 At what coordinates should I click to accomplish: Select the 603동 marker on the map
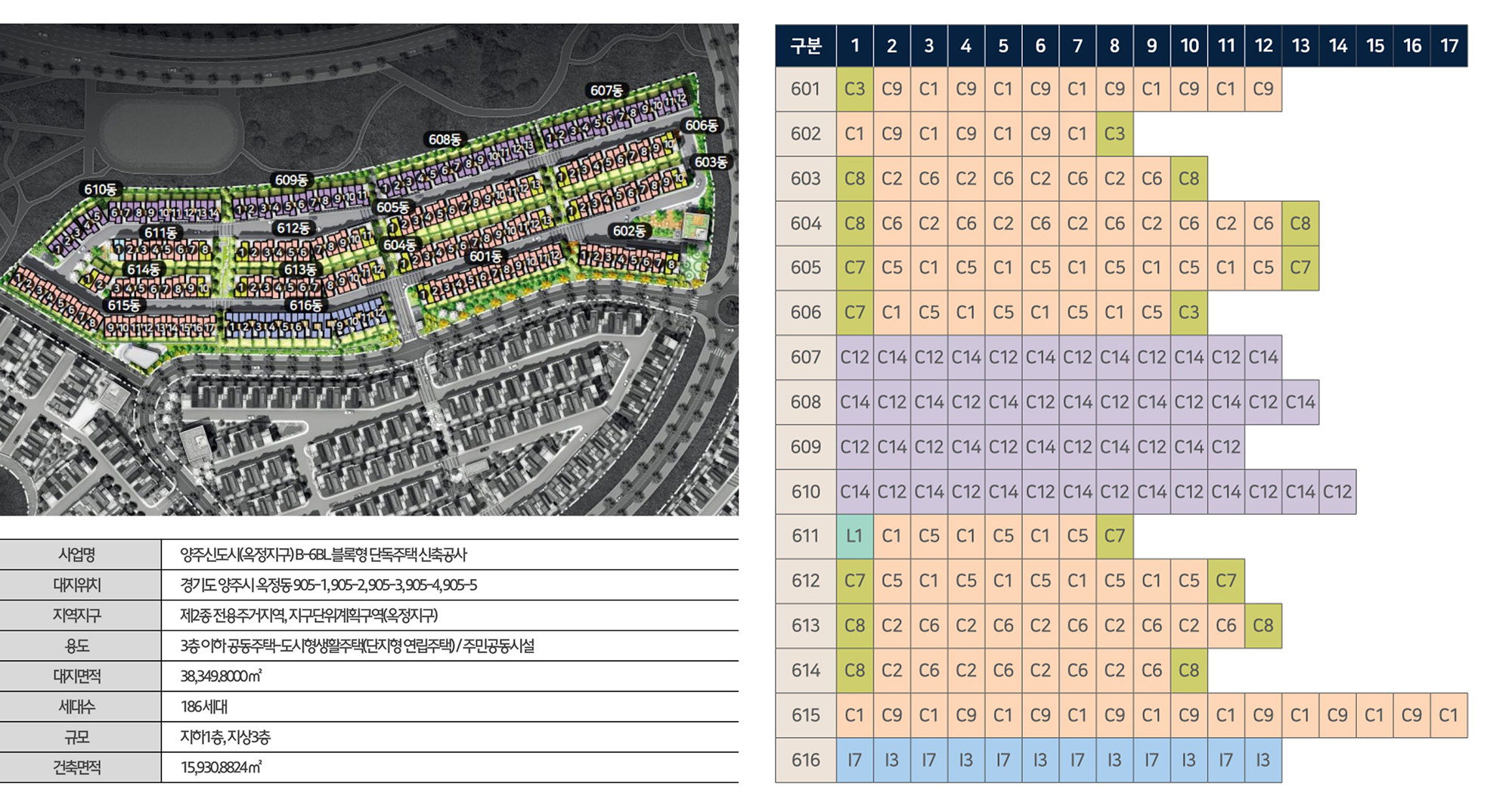pyautogui.click(x=711, y=162)
